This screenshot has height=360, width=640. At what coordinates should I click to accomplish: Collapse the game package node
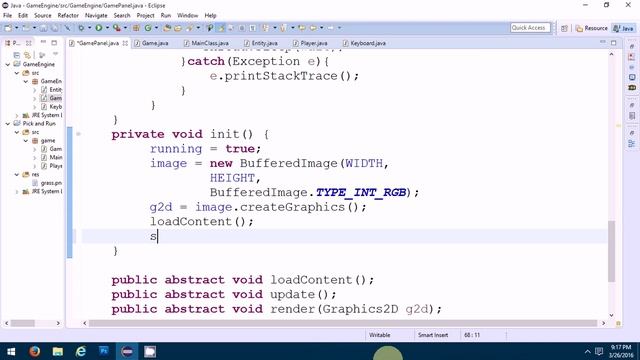click(26, 141)
